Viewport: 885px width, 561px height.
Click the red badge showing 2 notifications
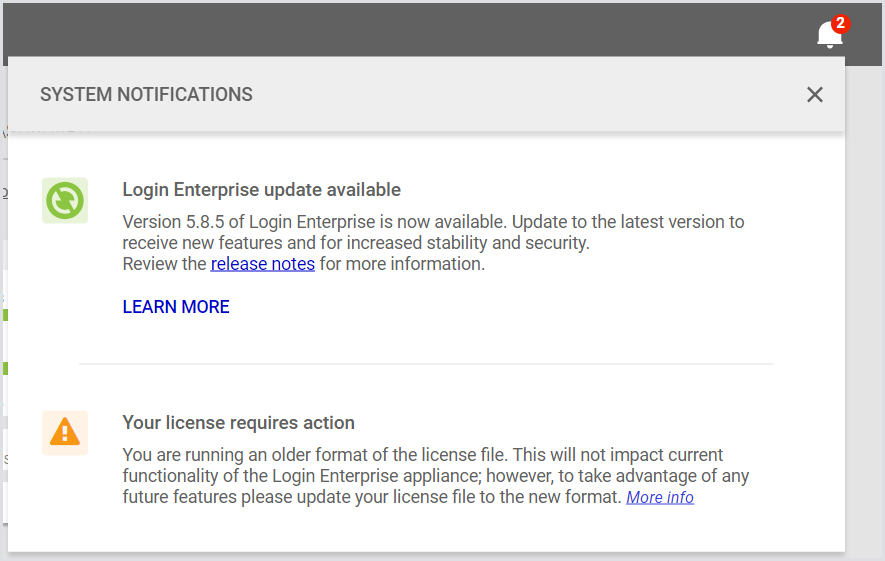tap(840, 23)
